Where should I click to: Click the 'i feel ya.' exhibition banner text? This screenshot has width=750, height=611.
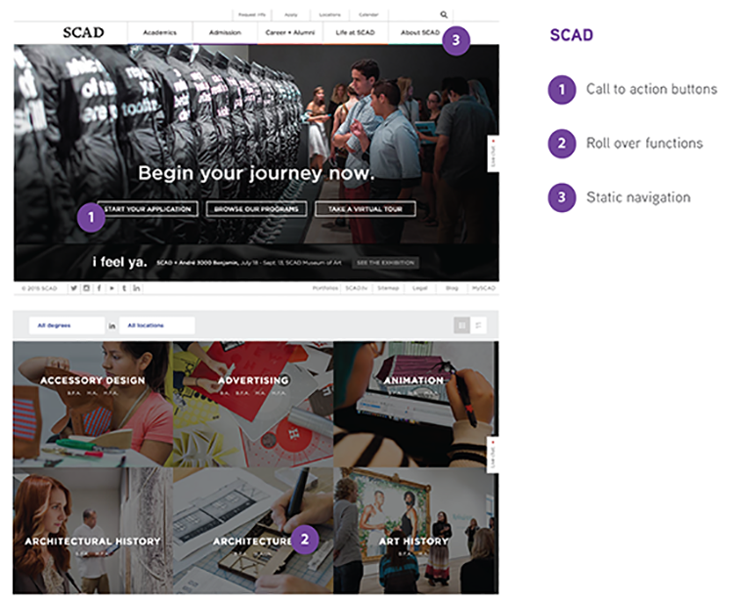pos(120,262)
